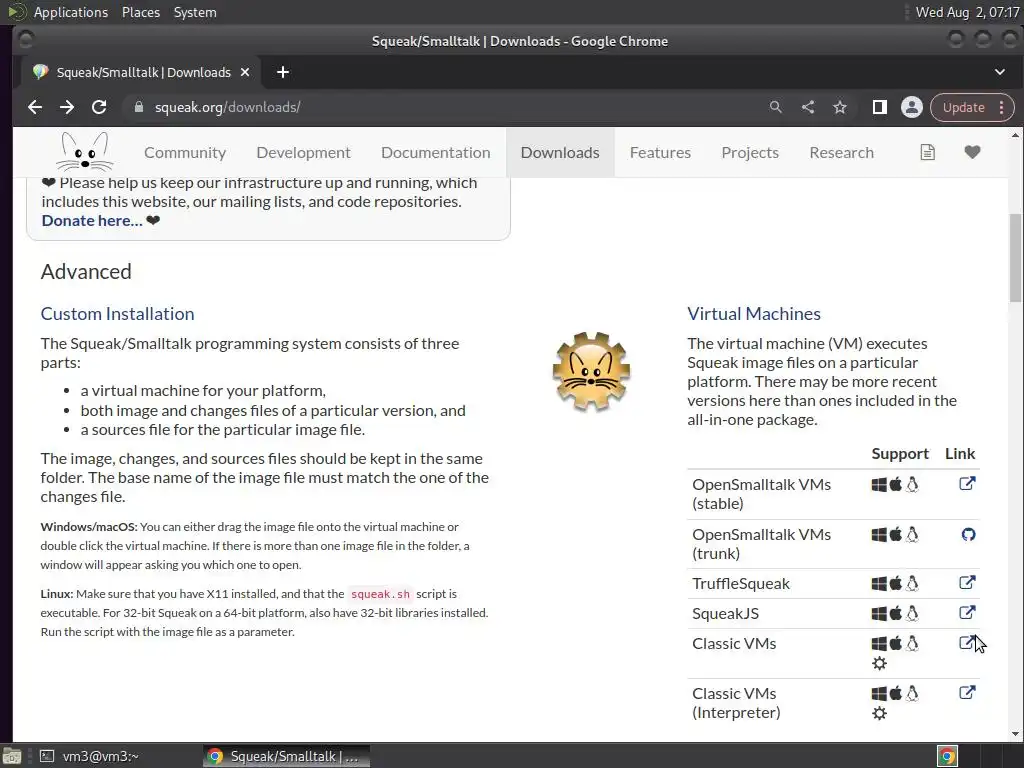Viewport: 1024px width, 768px height.
Task: Open the zoom search icon in address bar
Action: click(775, 107)
